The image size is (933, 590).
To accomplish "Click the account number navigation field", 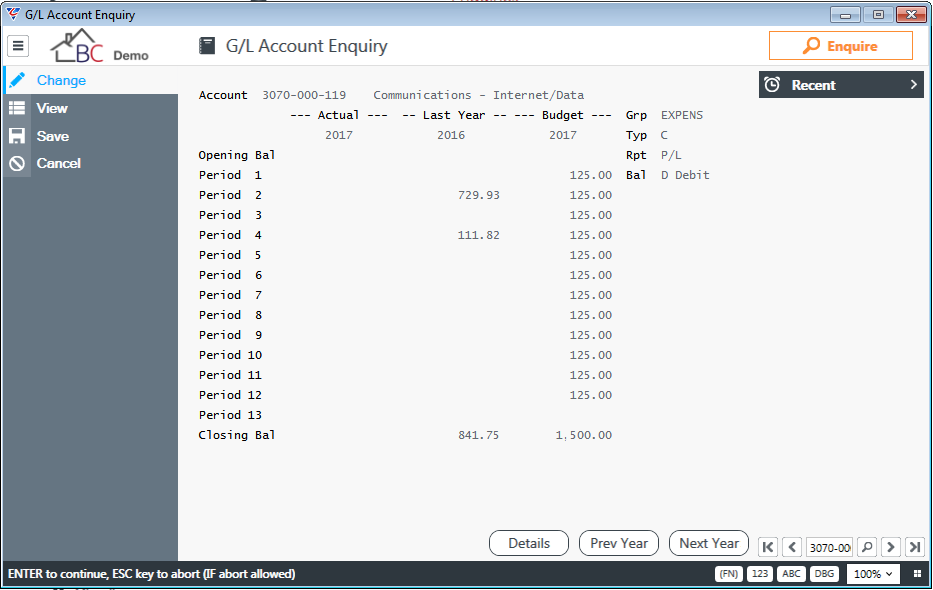I will tap(829, 547).
